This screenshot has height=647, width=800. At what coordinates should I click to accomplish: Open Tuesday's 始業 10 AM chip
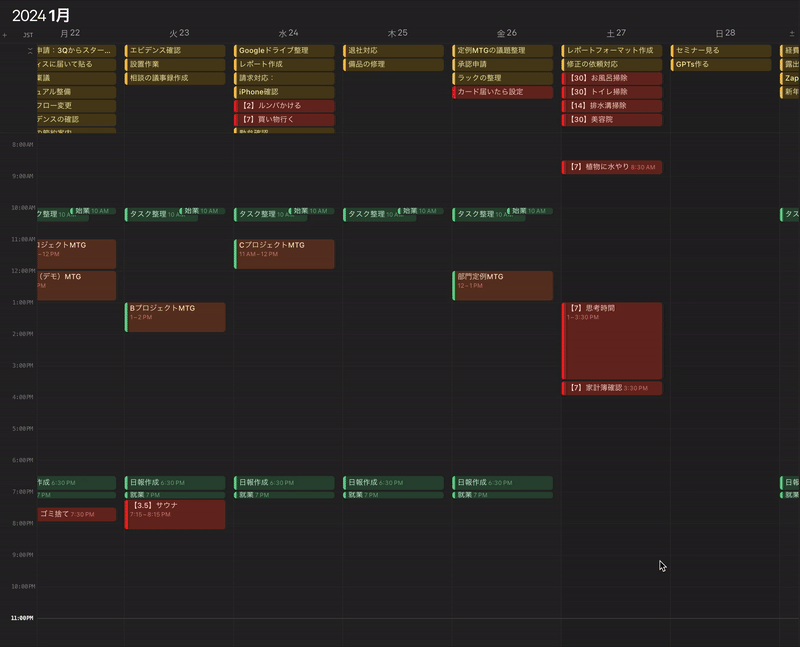pyautogui.click(x=202, y=211)
